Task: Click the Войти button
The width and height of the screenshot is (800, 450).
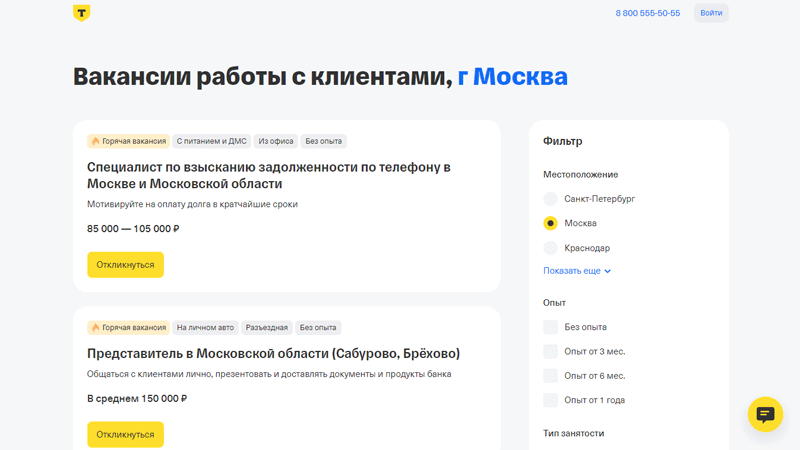Action: 711,13
